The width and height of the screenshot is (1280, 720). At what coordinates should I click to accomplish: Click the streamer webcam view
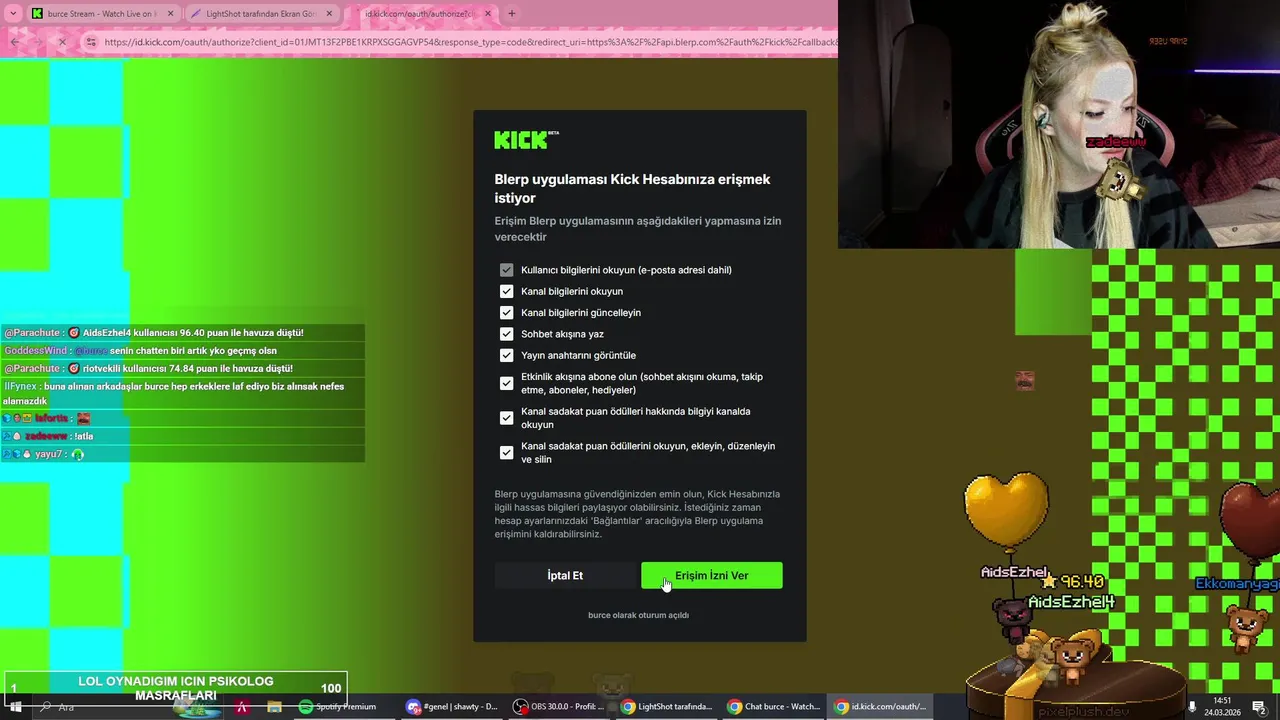pyautogui.click(x=1059, y=124)
